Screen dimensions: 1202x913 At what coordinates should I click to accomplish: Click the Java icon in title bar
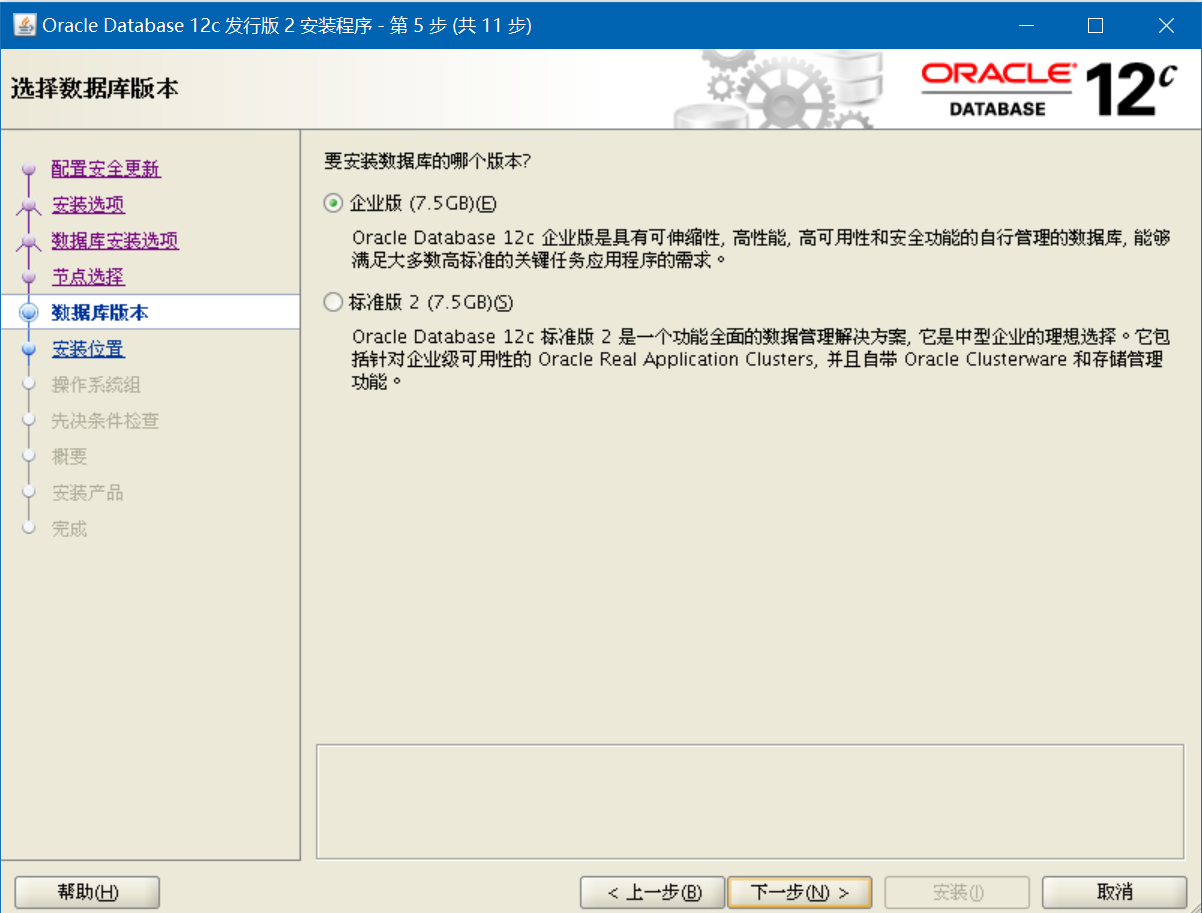[x=23, y=24]
